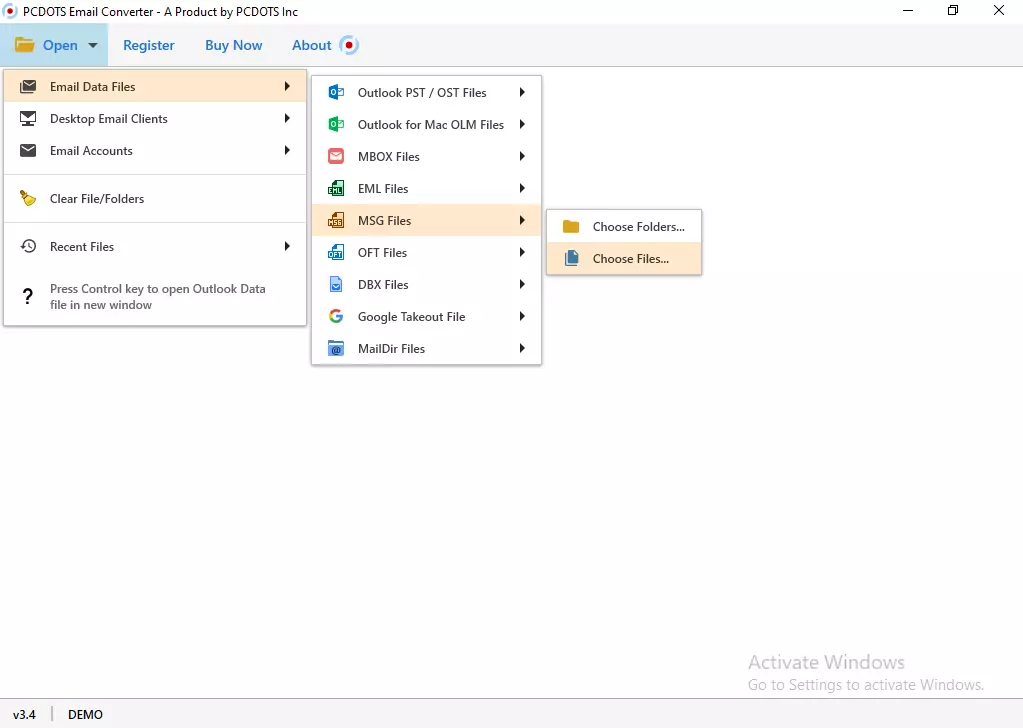Choose Clear File/Folders menu entry
Viewport: 1023px width, 728px height.
155,198
